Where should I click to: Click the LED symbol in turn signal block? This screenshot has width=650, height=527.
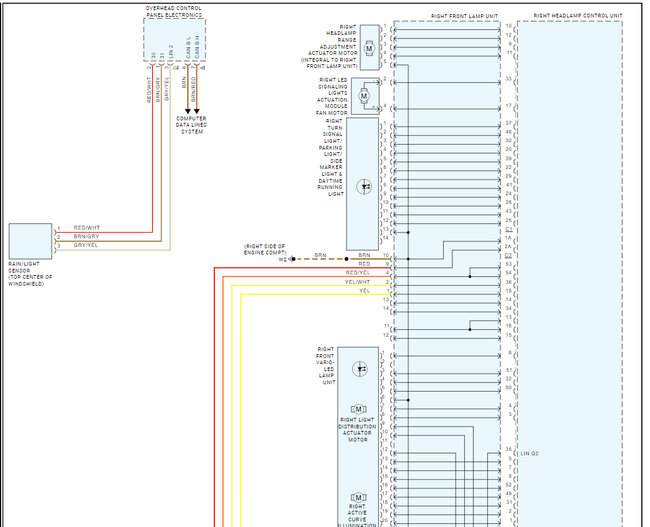point(364,187)
